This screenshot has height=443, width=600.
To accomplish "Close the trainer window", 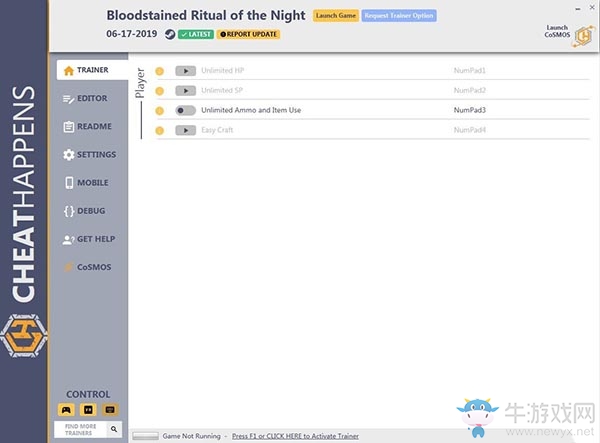I will tap(592, 8).
